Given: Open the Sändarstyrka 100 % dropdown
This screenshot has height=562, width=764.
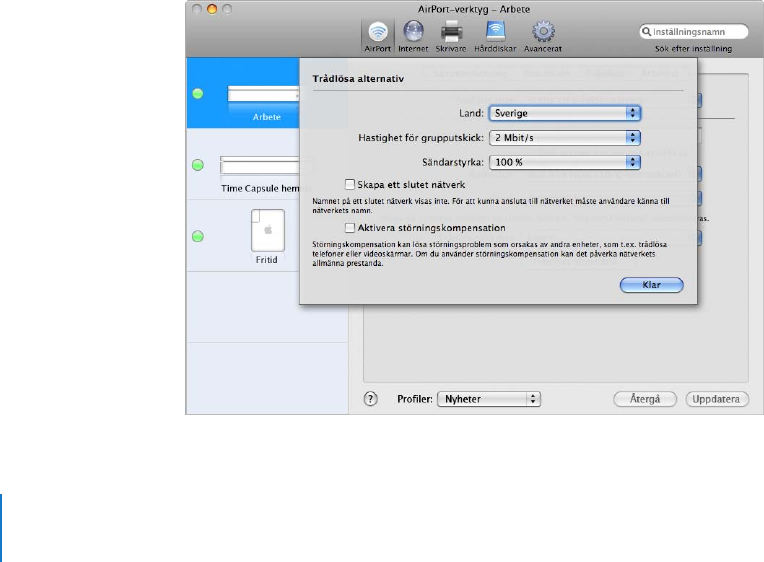Looking at the screenshot, I should tap(565, 162).
